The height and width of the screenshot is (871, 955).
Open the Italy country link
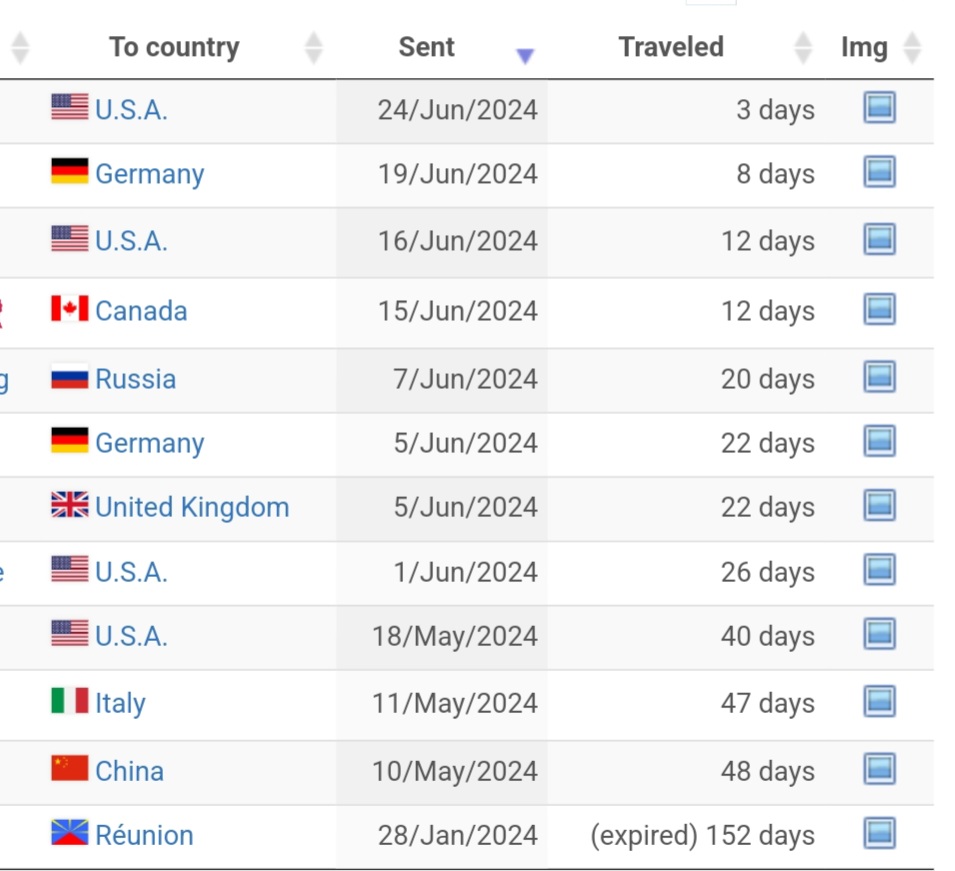(121, 704)
